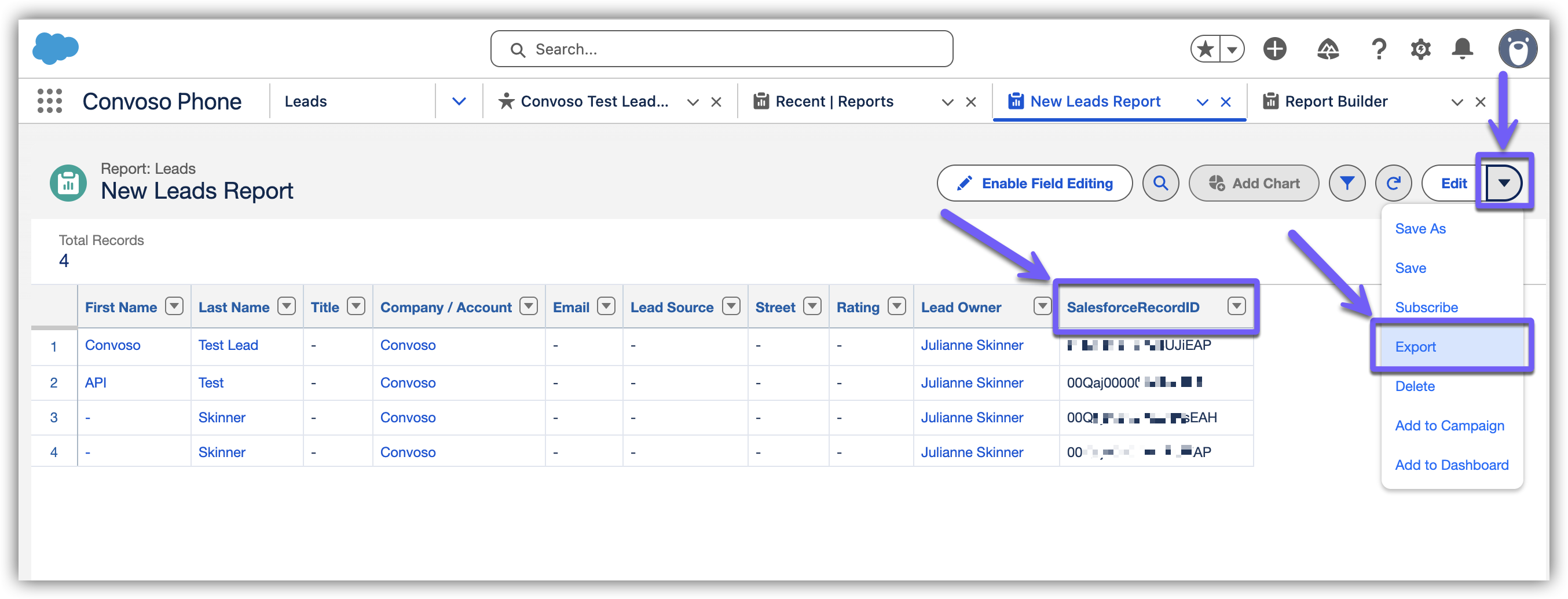This screenshot has height=599, width=1568.
Task: Click the report search magnifier button
Action: 1160,183
